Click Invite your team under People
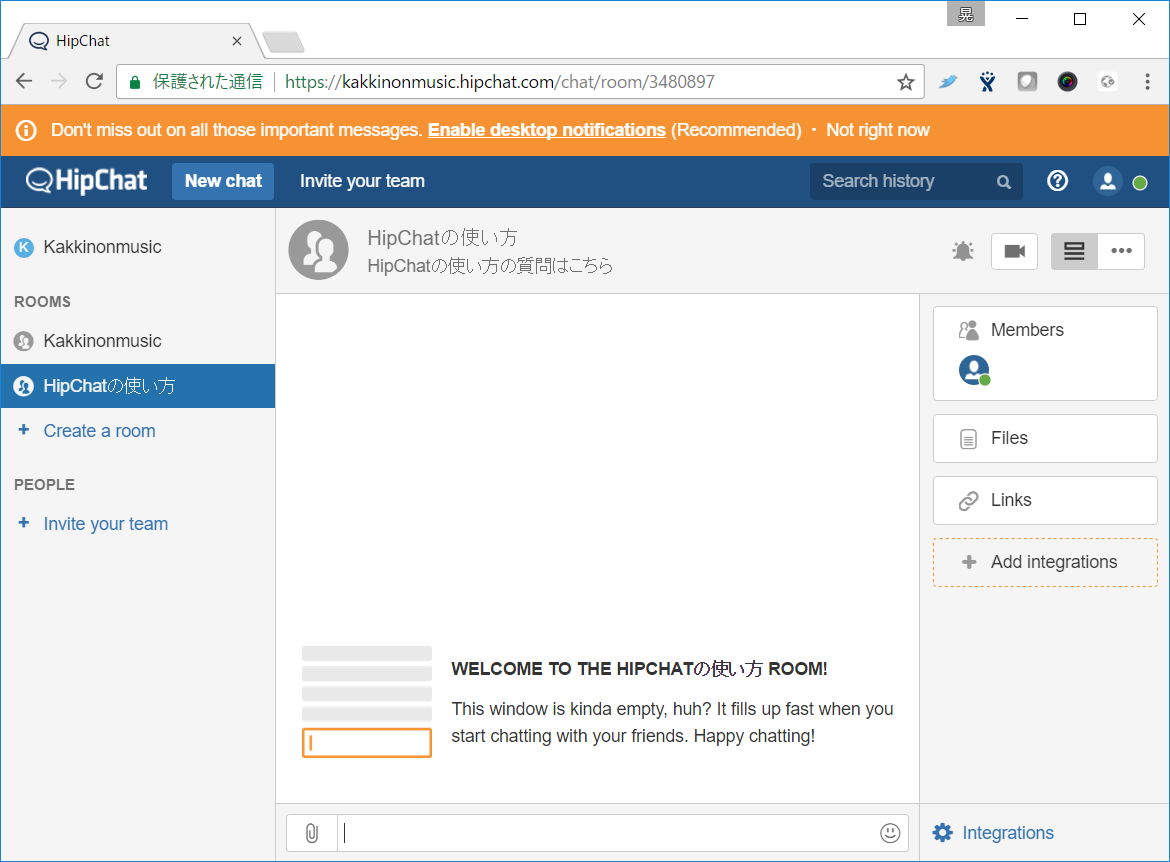 [x=106, y=524]
